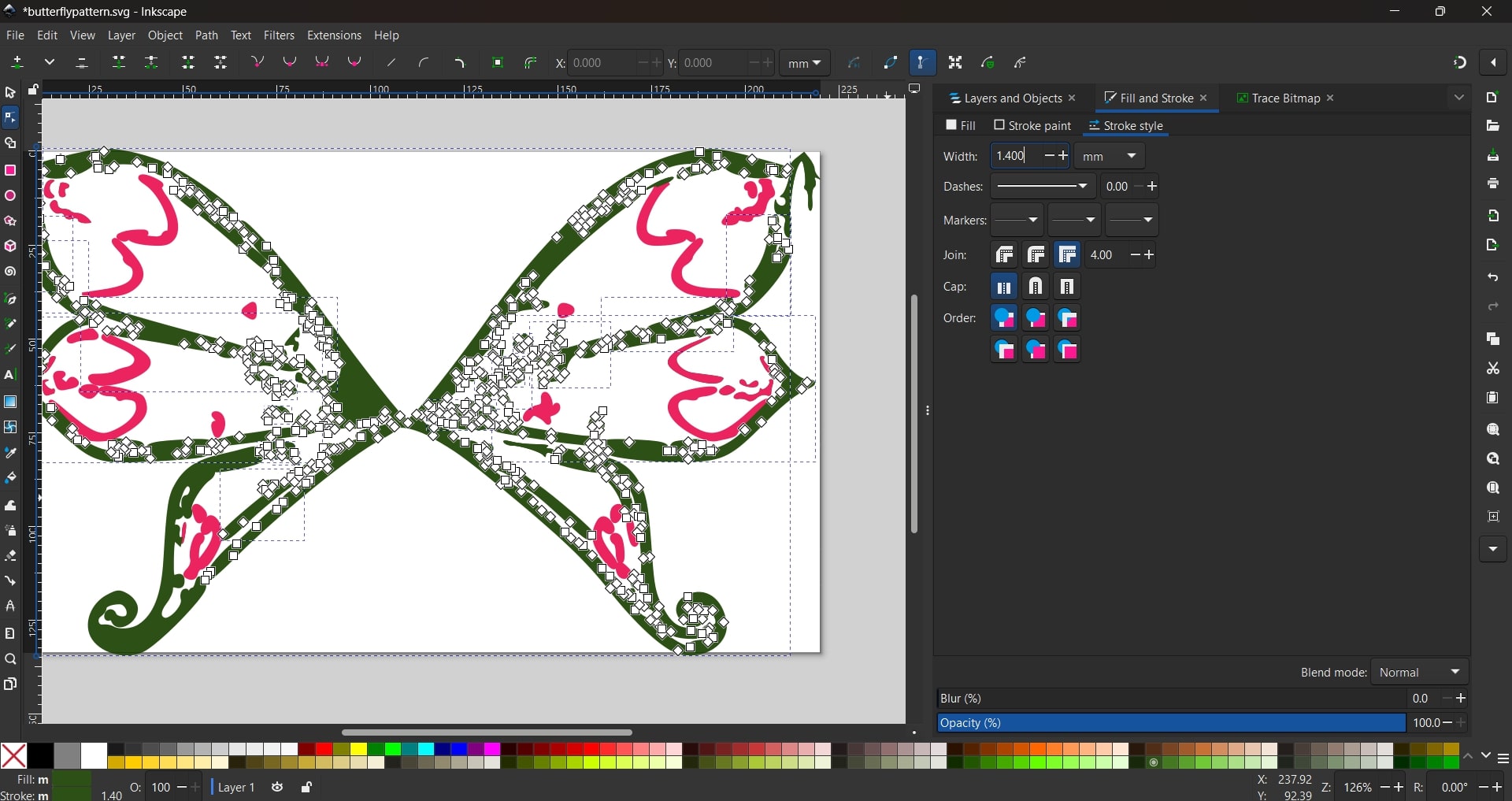The image size is (1512, 801).
Task: Click the Opacity (%) slider bar
Action: [1171, 724]
